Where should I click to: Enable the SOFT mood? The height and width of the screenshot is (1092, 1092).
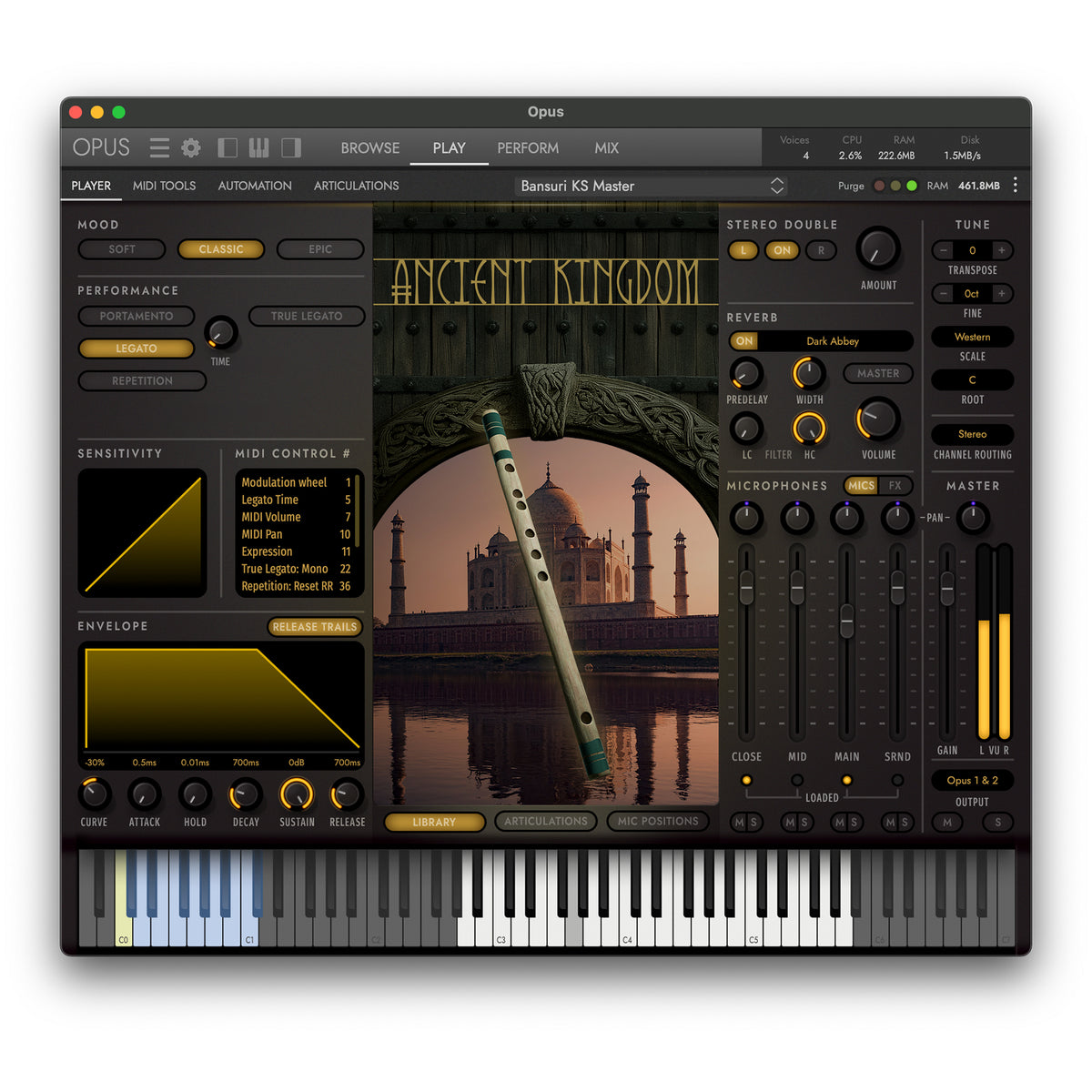pyautogui.click(x=122, y=249)
